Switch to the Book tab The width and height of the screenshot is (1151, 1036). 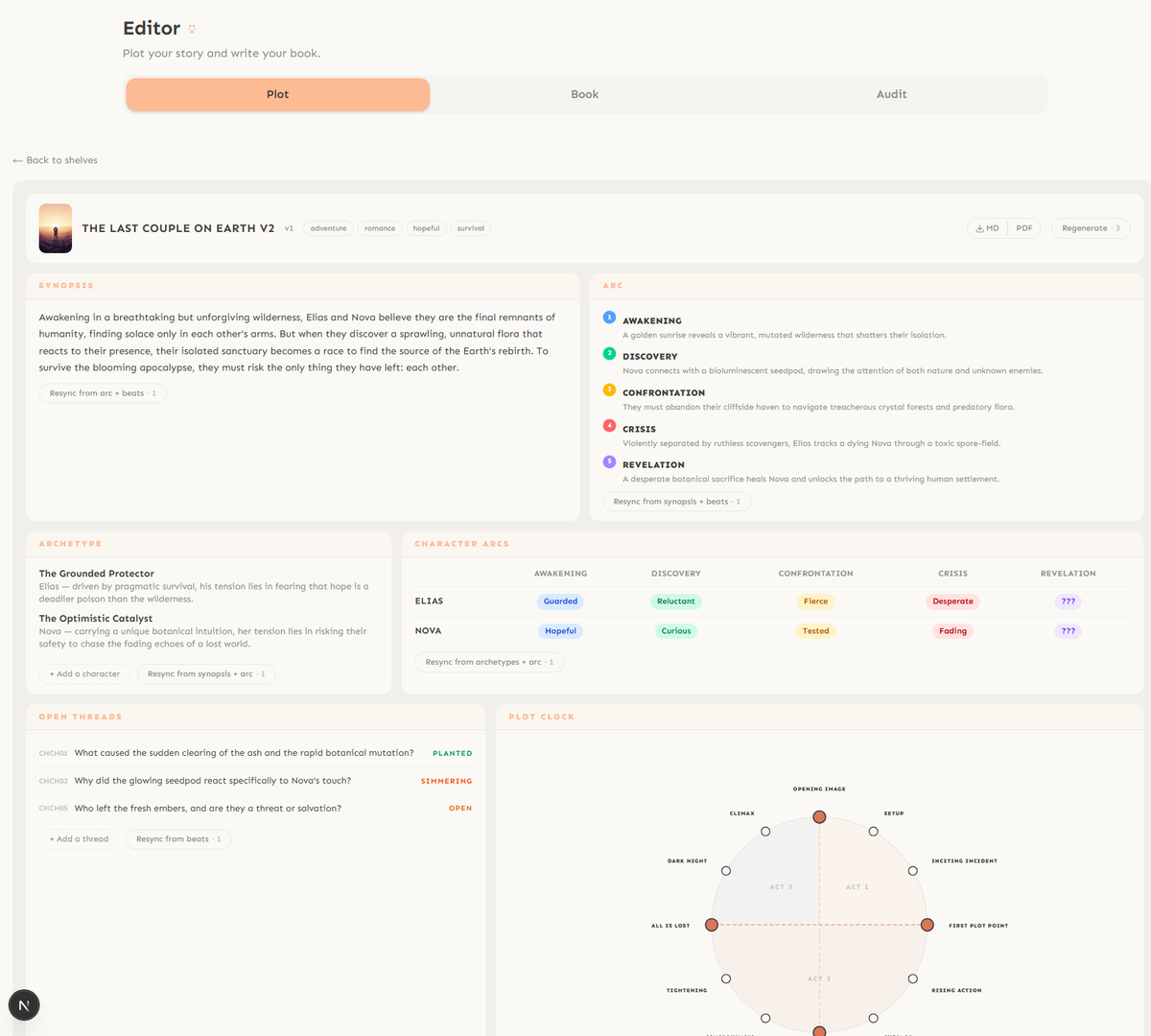tap(584, 94)
